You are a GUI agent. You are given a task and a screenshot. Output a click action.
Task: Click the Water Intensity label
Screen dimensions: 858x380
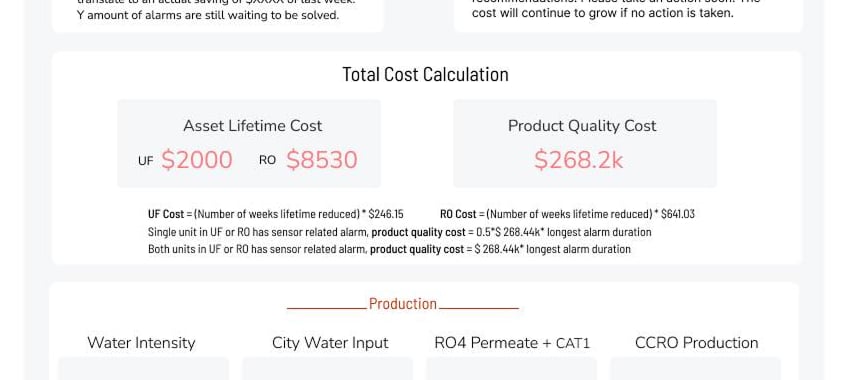(141, 343)
